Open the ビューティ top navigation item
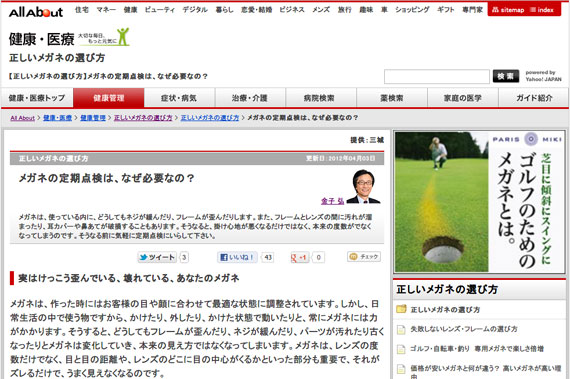 point(160,10)
